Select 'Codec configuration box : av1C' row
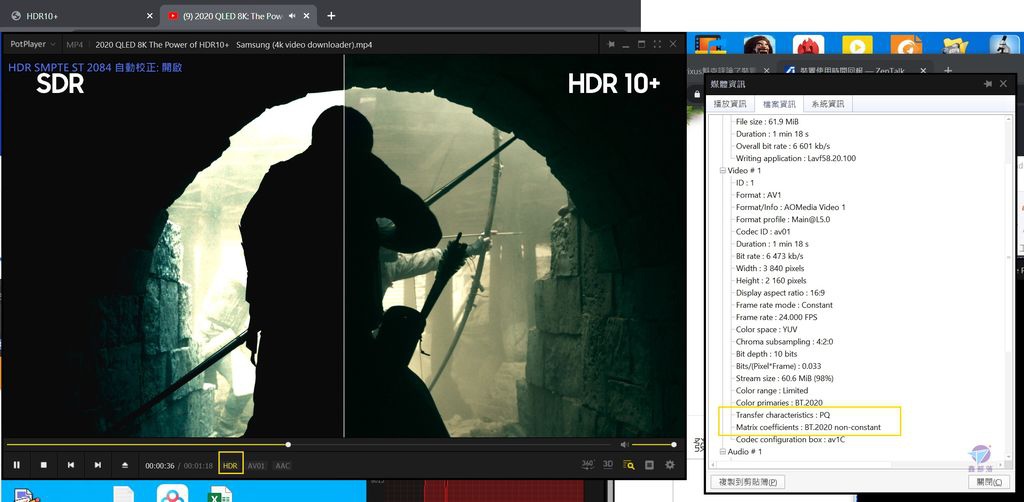Image resolution: width=1024 pixels, height=502 pixels. click(790, 439)
